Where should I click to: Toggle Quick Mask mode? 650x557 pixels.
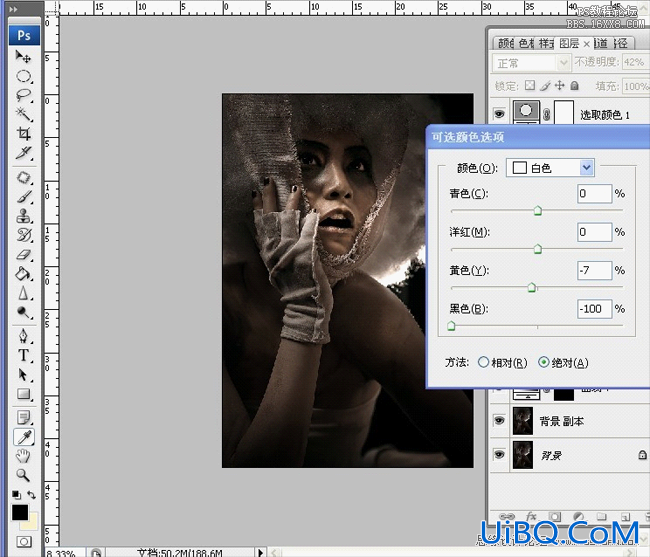coord(24,542)
